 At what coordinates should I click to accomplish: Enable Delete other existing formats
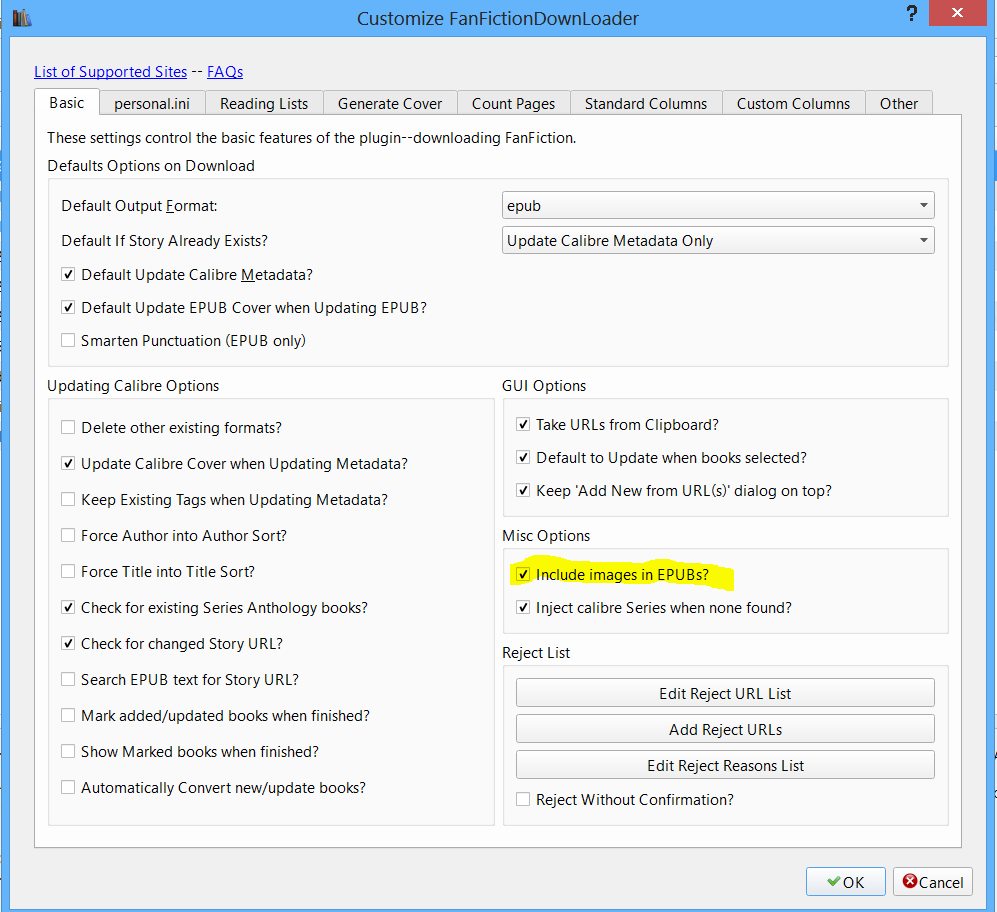68,427
